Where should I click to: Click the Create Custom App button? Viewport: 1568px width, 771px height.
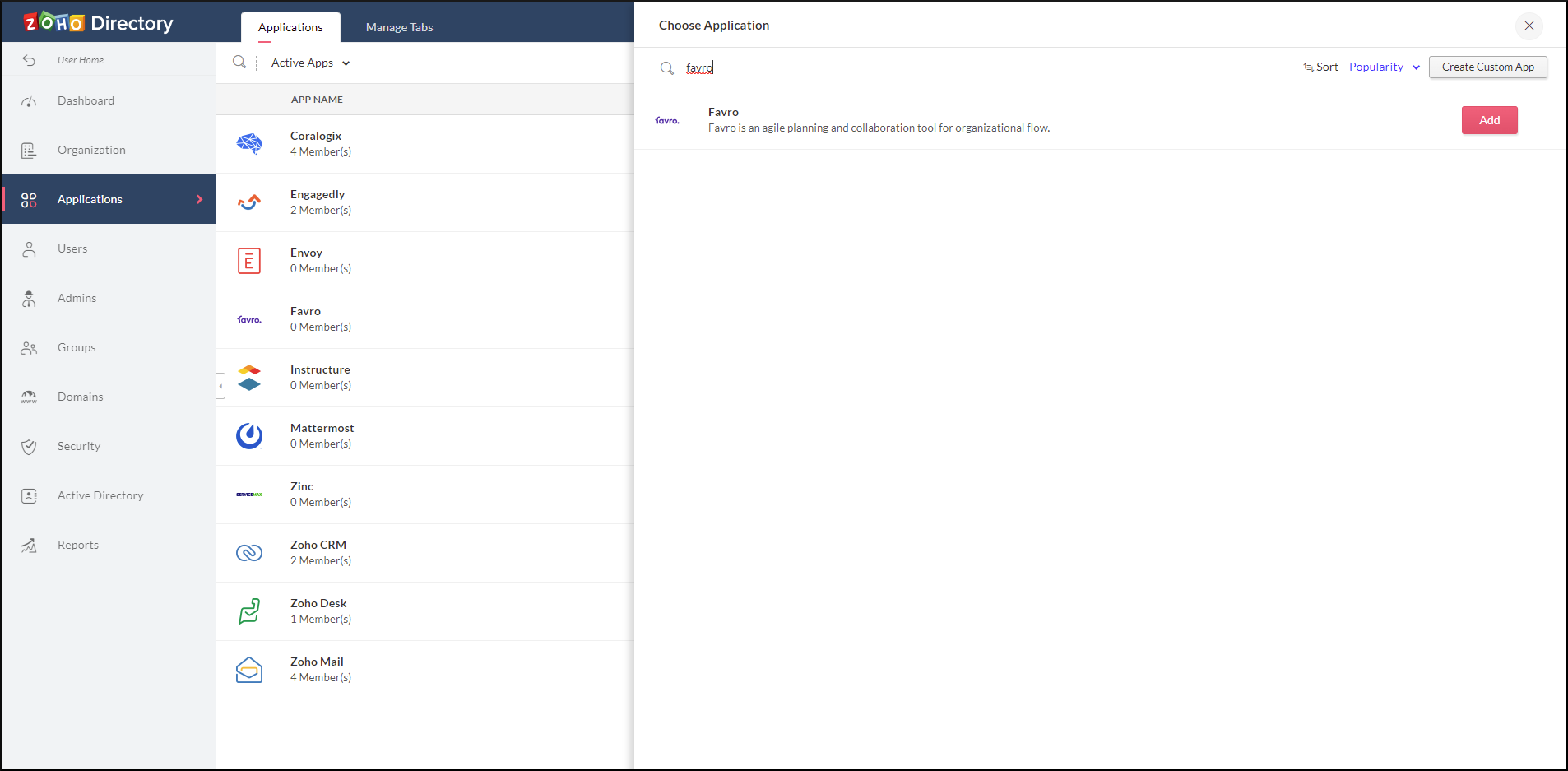pyautogui.click(x=1487, y=67)
